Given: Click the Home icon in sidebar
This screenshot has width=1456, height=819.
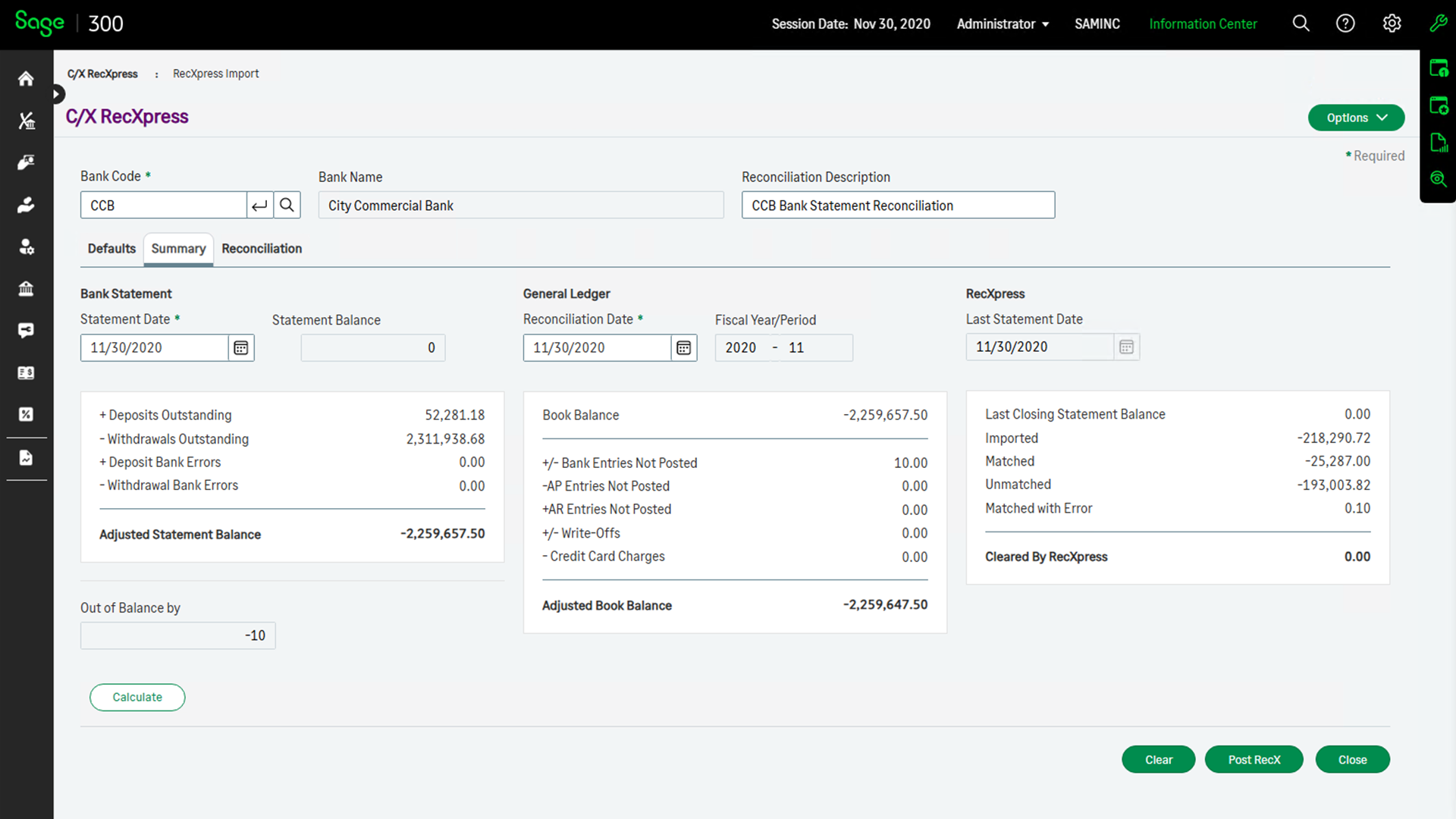Looking at the screenshot, I should pos(26,79).
